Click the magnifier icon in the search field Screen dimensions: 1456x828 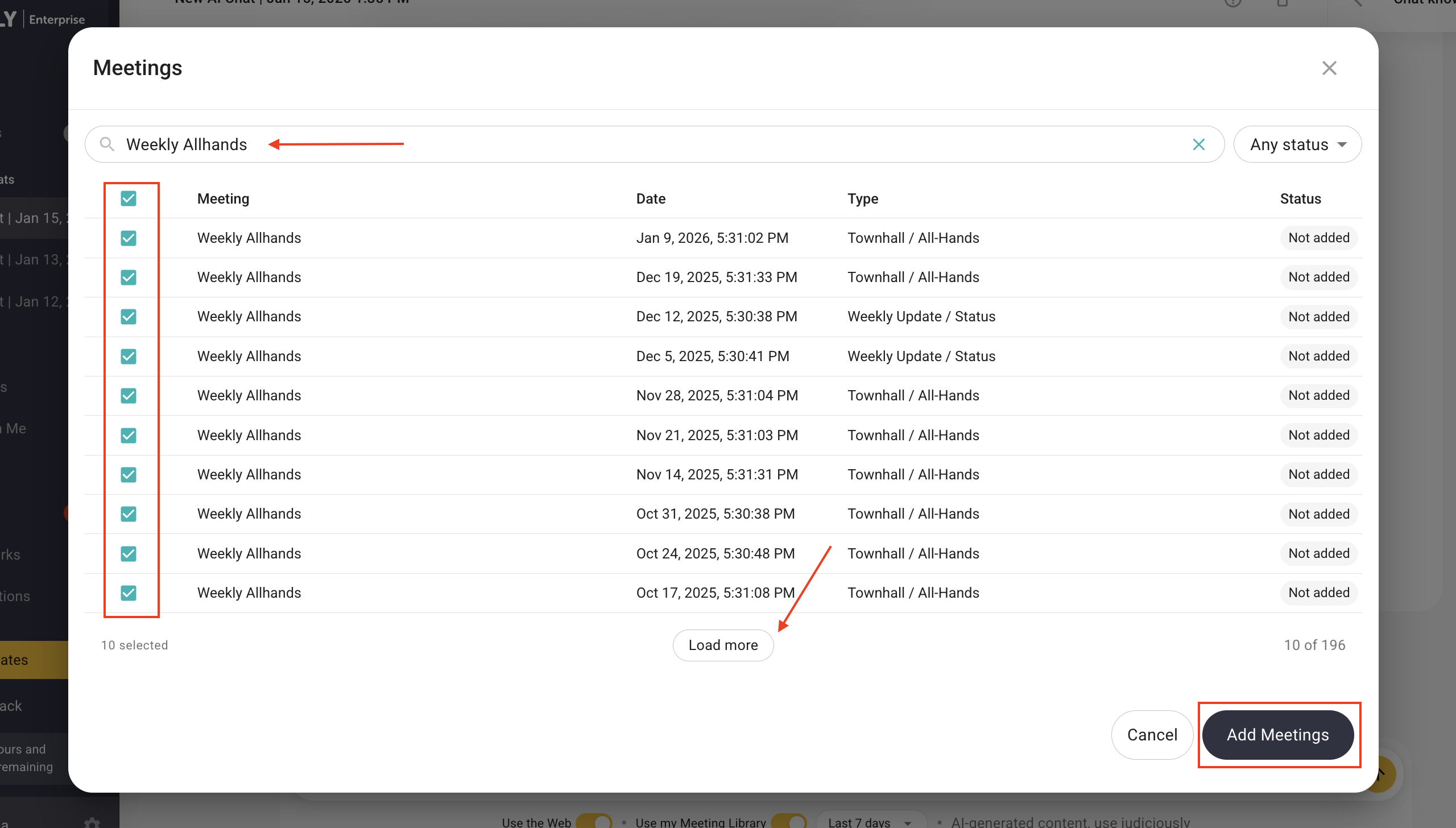[107, 144]
